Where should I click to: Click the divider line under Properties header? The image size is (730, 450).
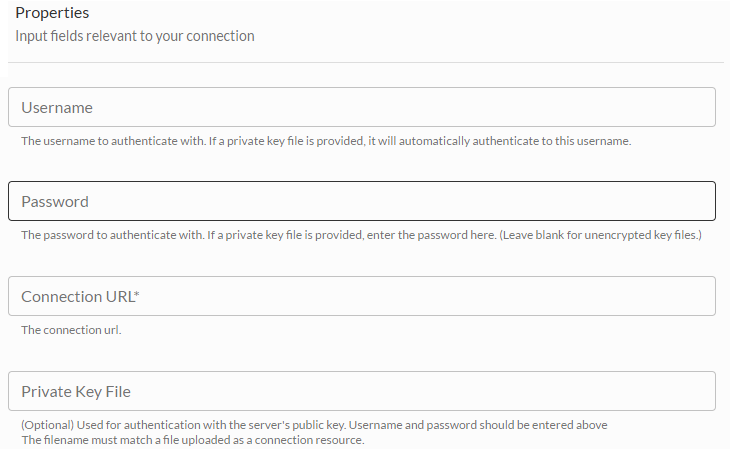[x=365, y=63]
